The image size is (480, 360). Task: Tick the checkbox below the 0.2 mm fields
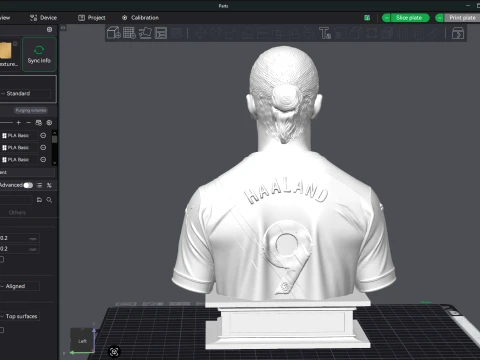point(2,259)
